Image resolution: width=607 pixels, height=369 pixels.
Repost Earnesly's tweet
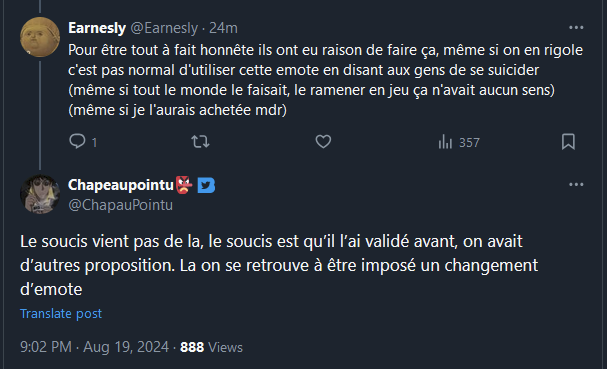[200, 142]
